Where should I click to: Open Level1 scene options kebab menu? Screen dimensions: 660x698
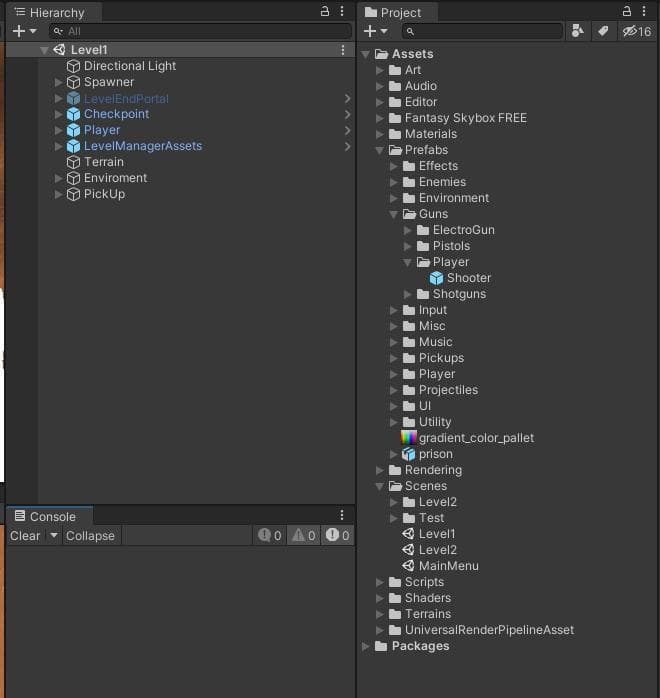coord(343,50)
